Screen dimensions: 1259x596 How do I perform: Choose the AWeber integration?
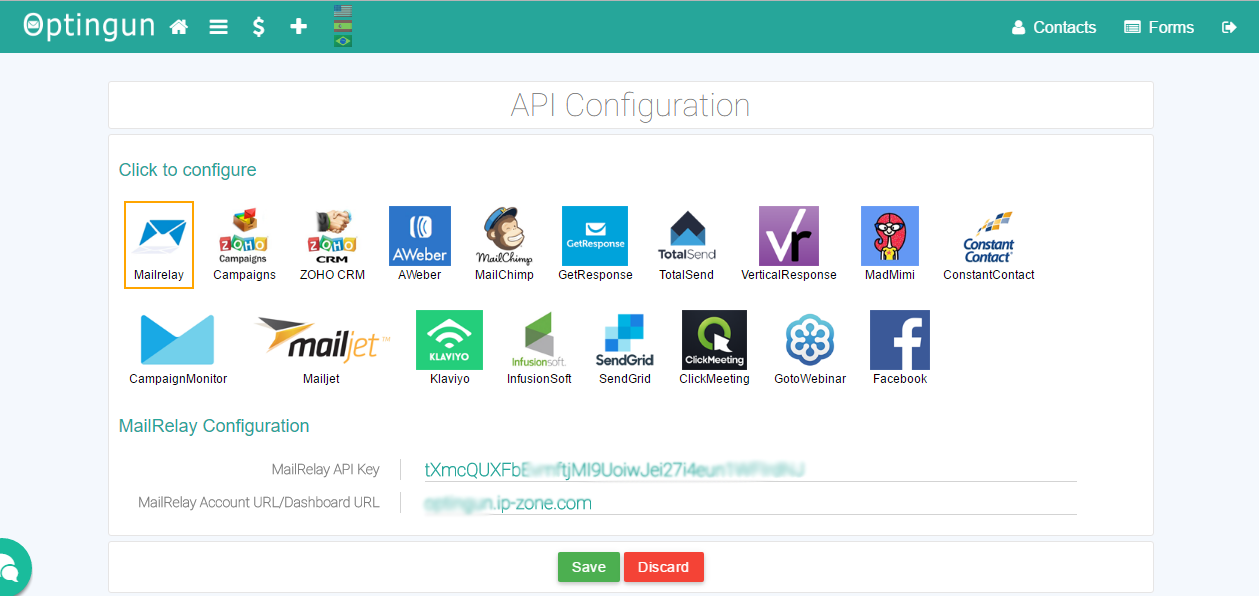pos(420,245)
